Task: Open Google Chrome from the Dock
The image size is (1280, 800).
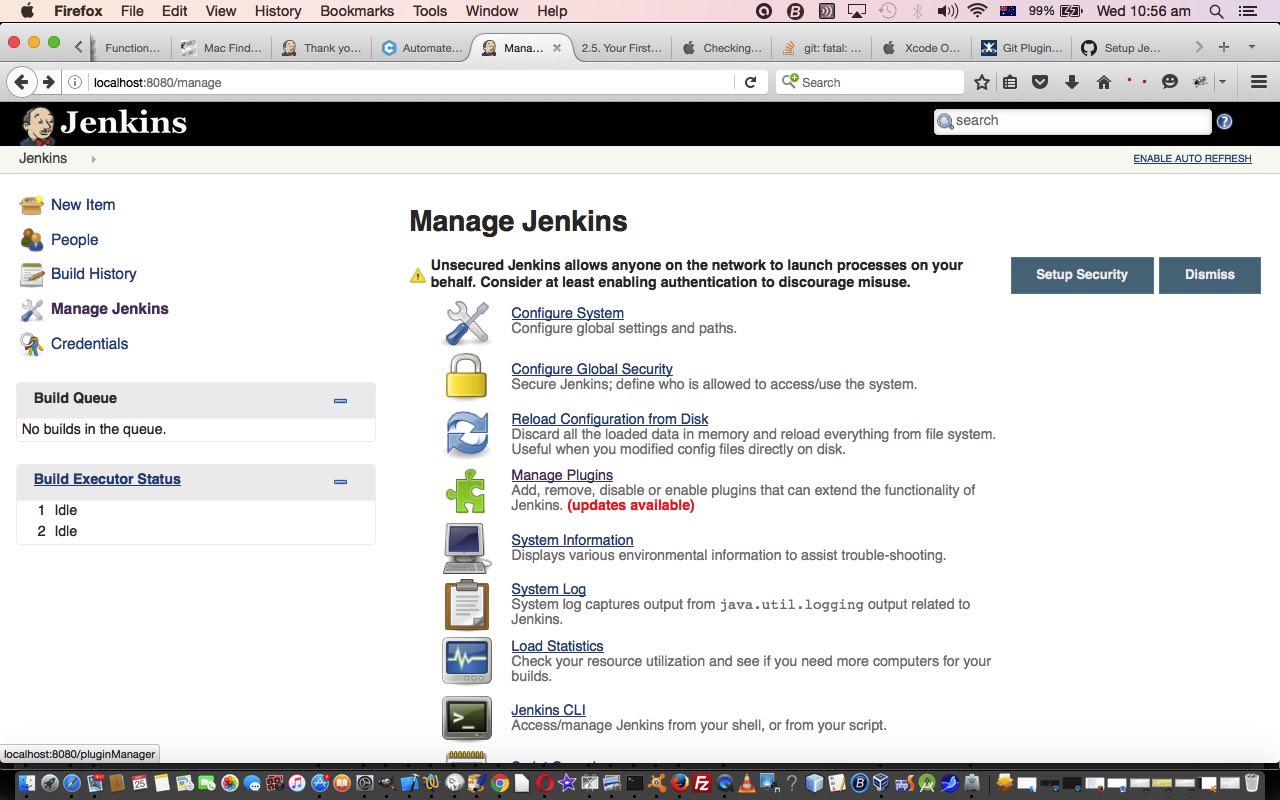Action: click(498, 783)
